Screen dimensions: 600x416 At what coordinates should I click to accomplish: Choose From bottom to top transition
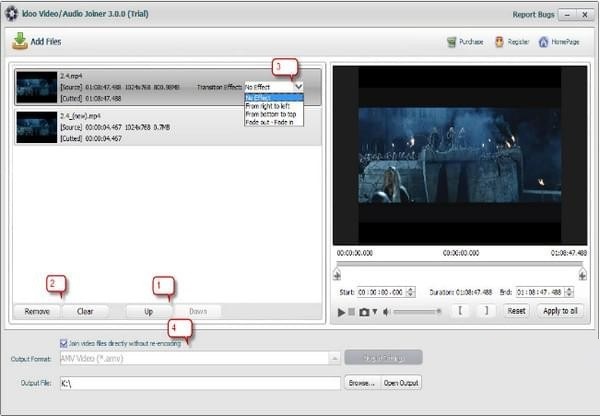coord(274,114)
